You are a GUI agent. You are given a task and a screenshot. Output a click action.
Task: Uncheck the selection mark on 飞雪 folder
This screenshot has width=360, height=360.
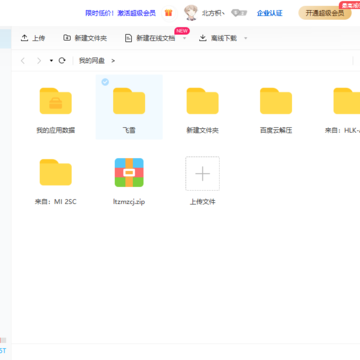pyautogui.click(x=105, y=82)
